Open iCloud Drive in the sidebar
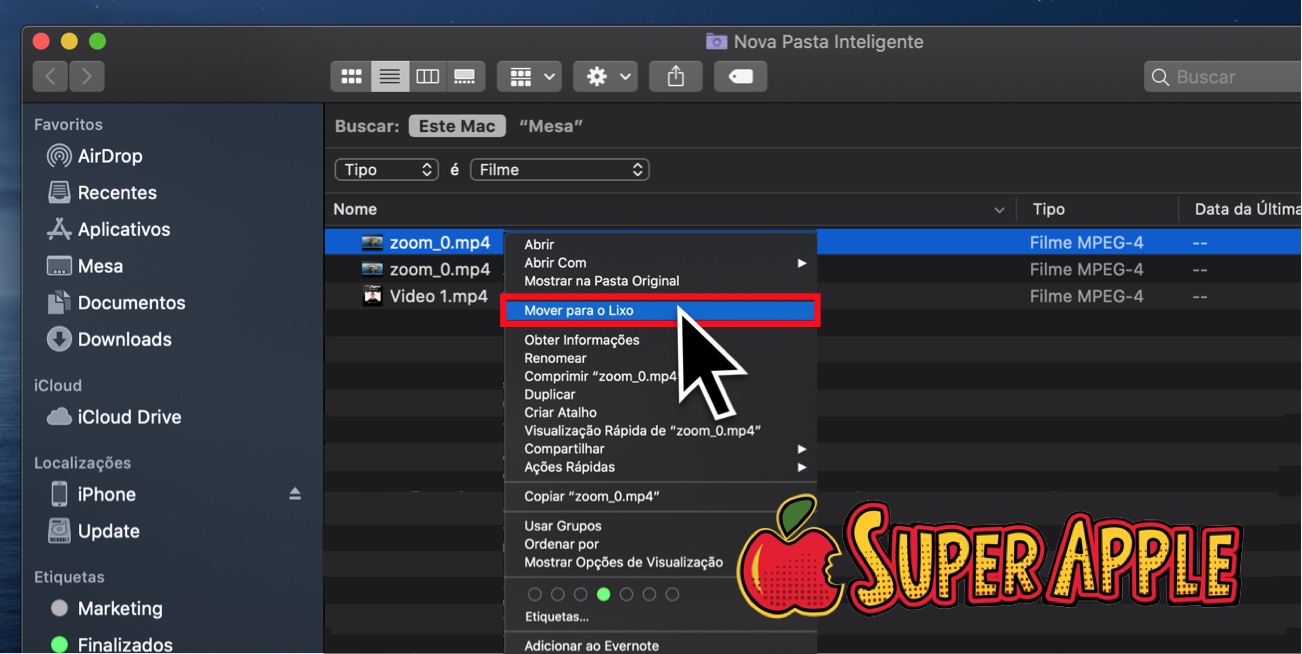The image size is (1302, 654). coord(129,417)
